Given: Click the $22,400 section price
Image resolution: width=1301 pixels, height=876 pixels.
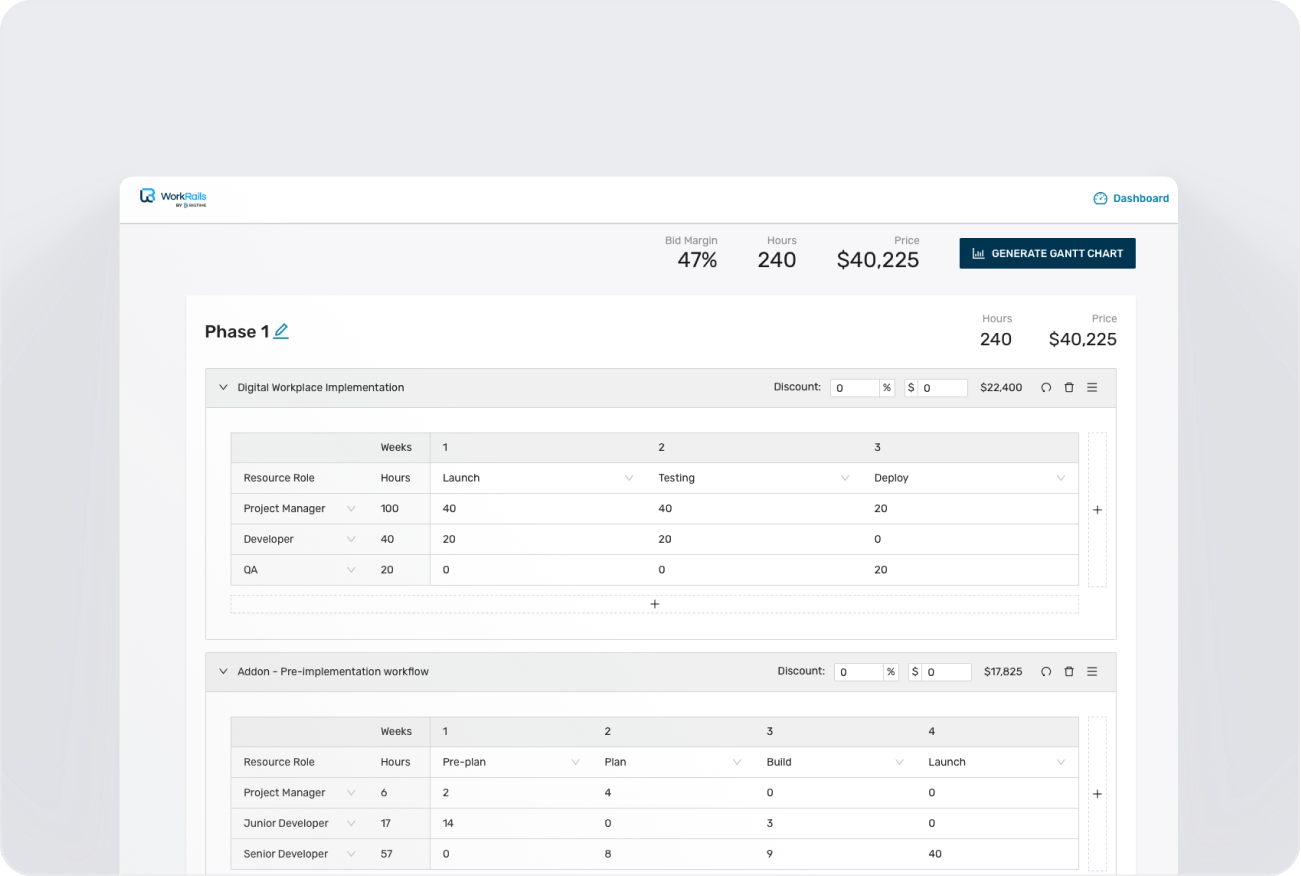Looking at the screenshot, I should coord(1001,387).
